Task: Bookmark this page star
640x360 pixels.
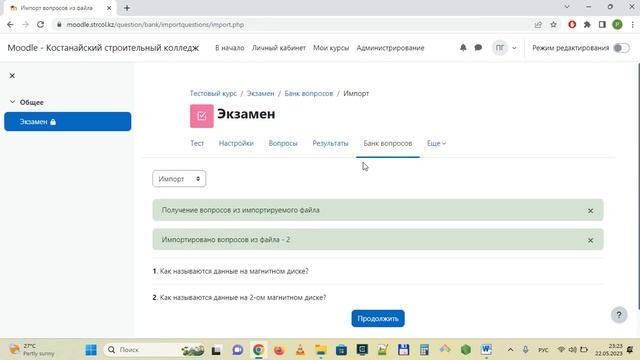Action: (553, 24)
